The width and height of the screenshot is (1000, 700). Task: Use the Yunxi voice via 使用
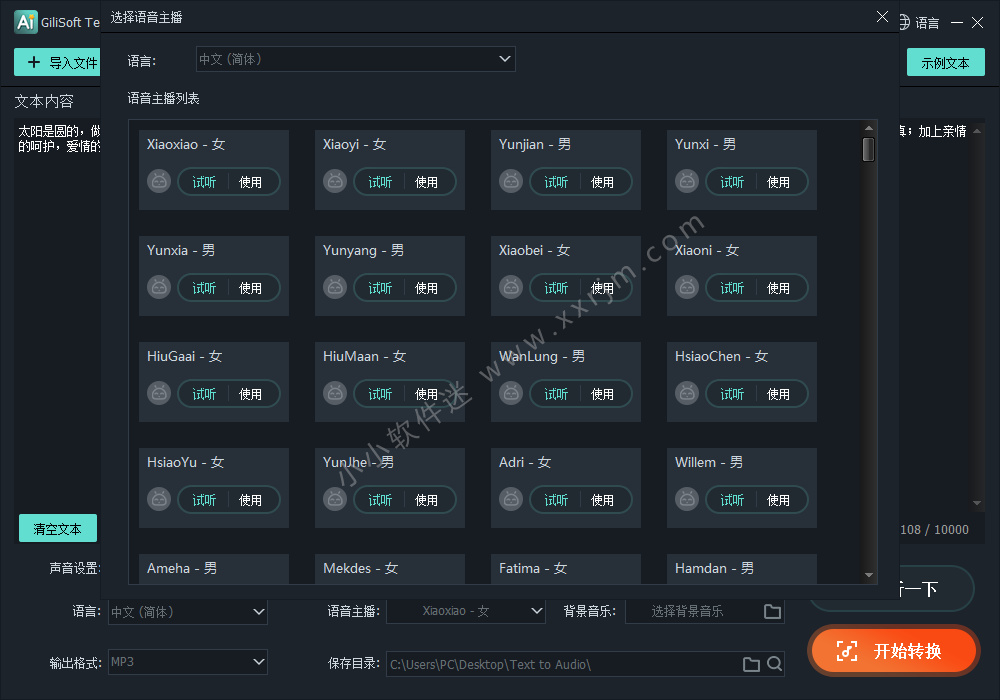[778, 182]
